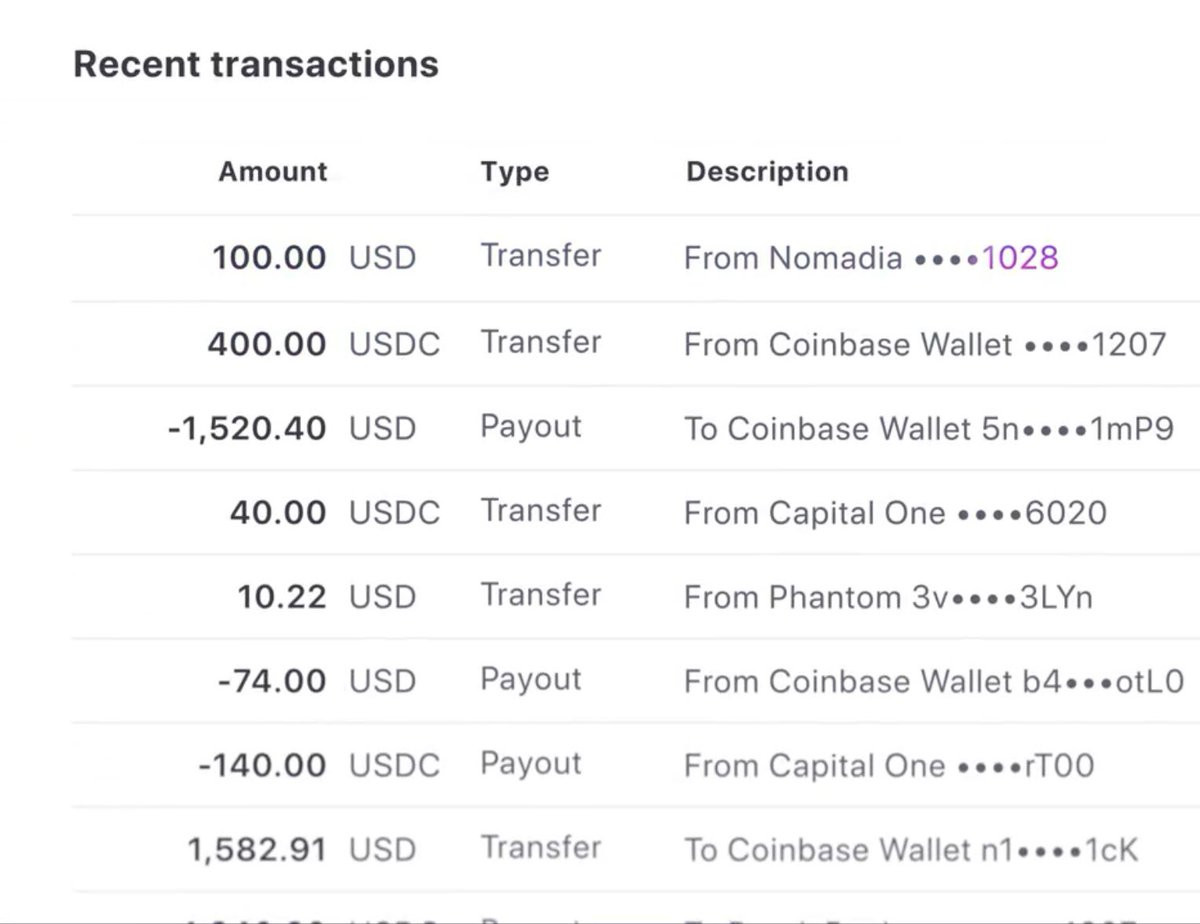The image size is (1200, 924).
Task: Select the 10.22 USD Phantom transfer
Action: [636, 597]
